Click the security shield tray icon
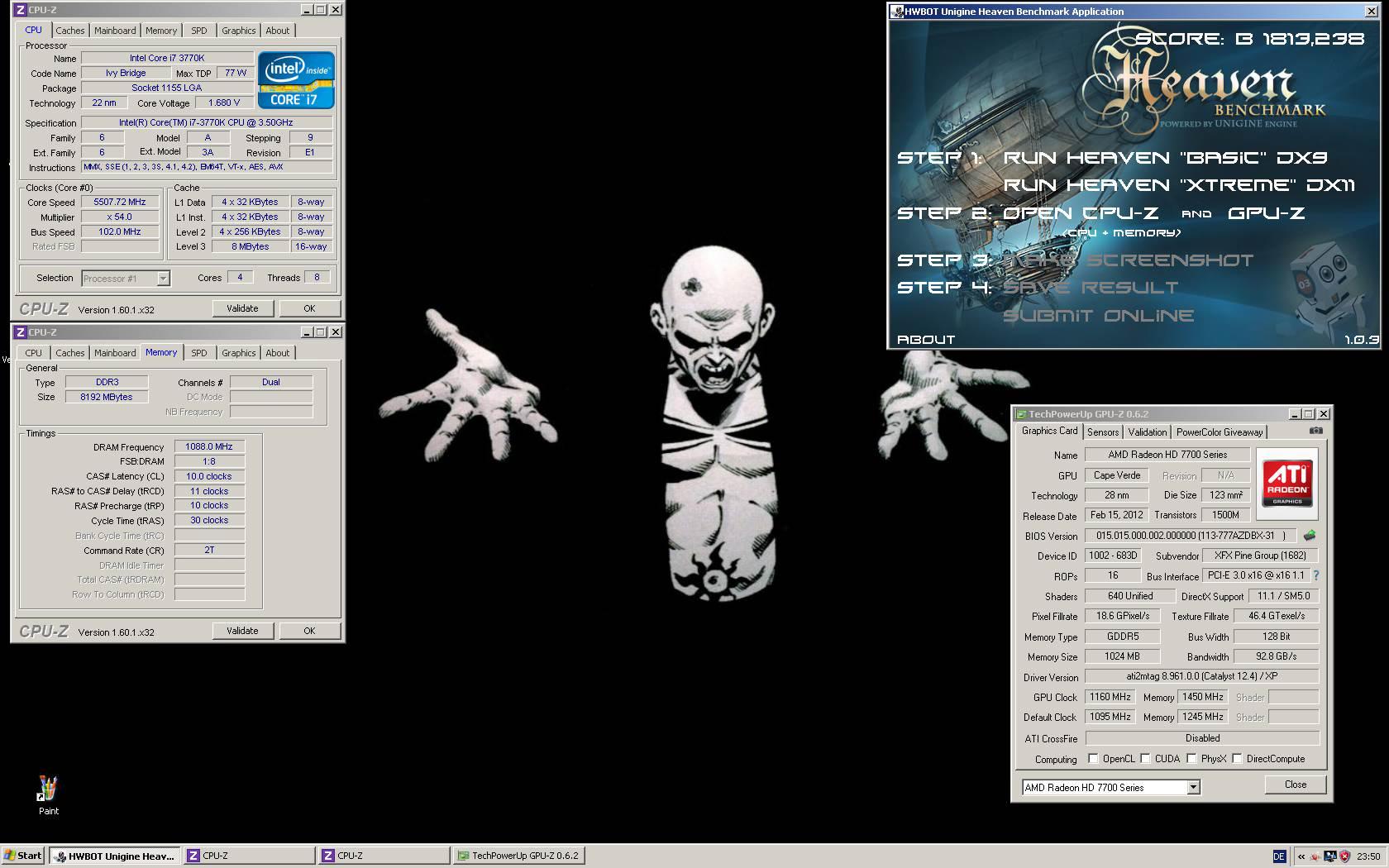 tap(1344, 856)
